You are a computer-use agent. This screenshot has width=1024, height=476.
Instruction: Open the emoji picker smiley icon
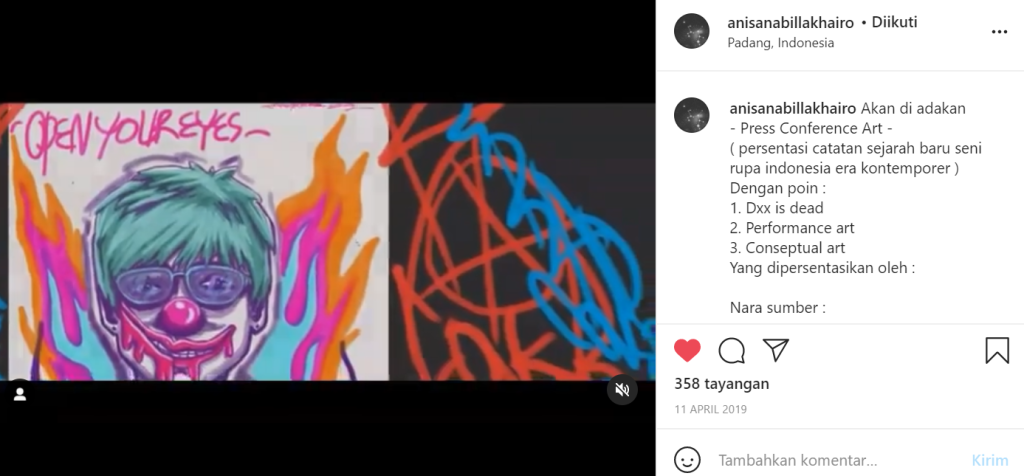(x=687, y=460)
